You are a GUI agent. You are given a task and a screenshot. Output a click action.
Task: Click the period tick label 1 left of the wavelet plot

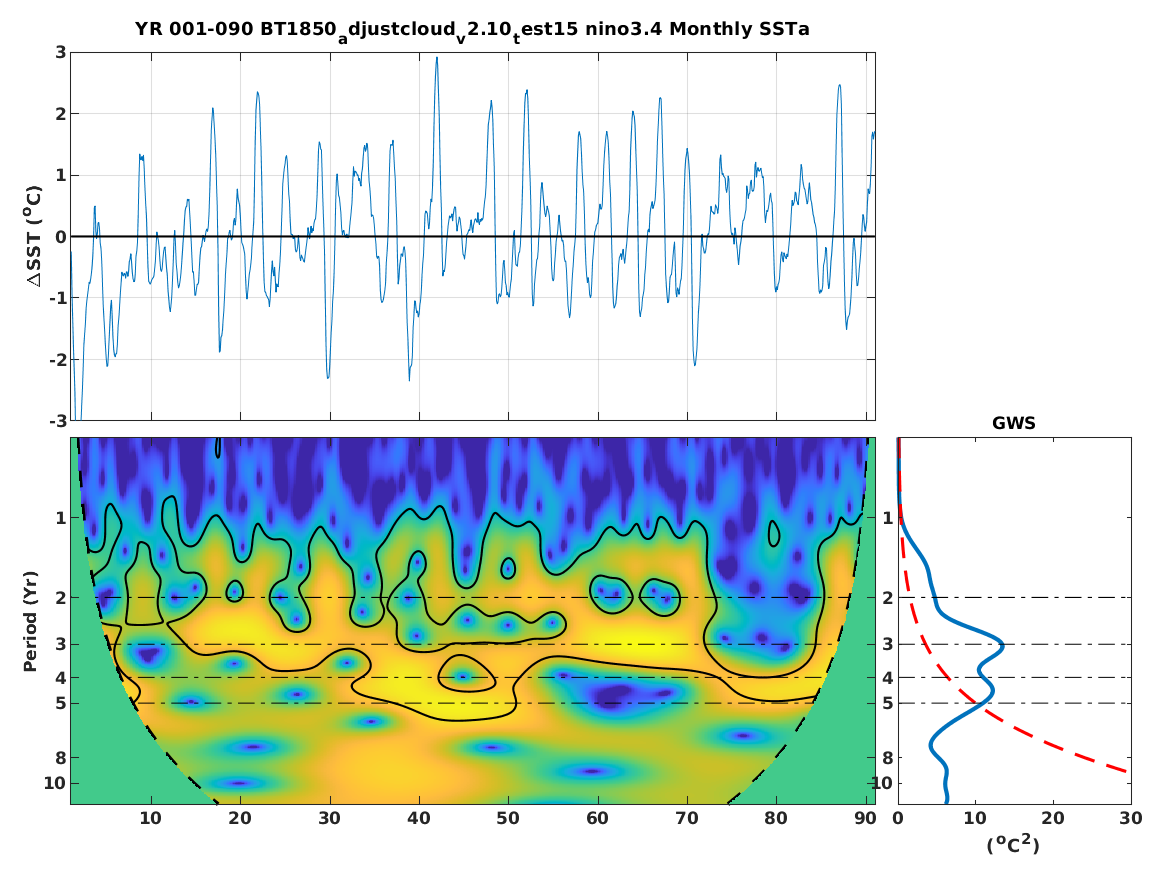[61, 517]
